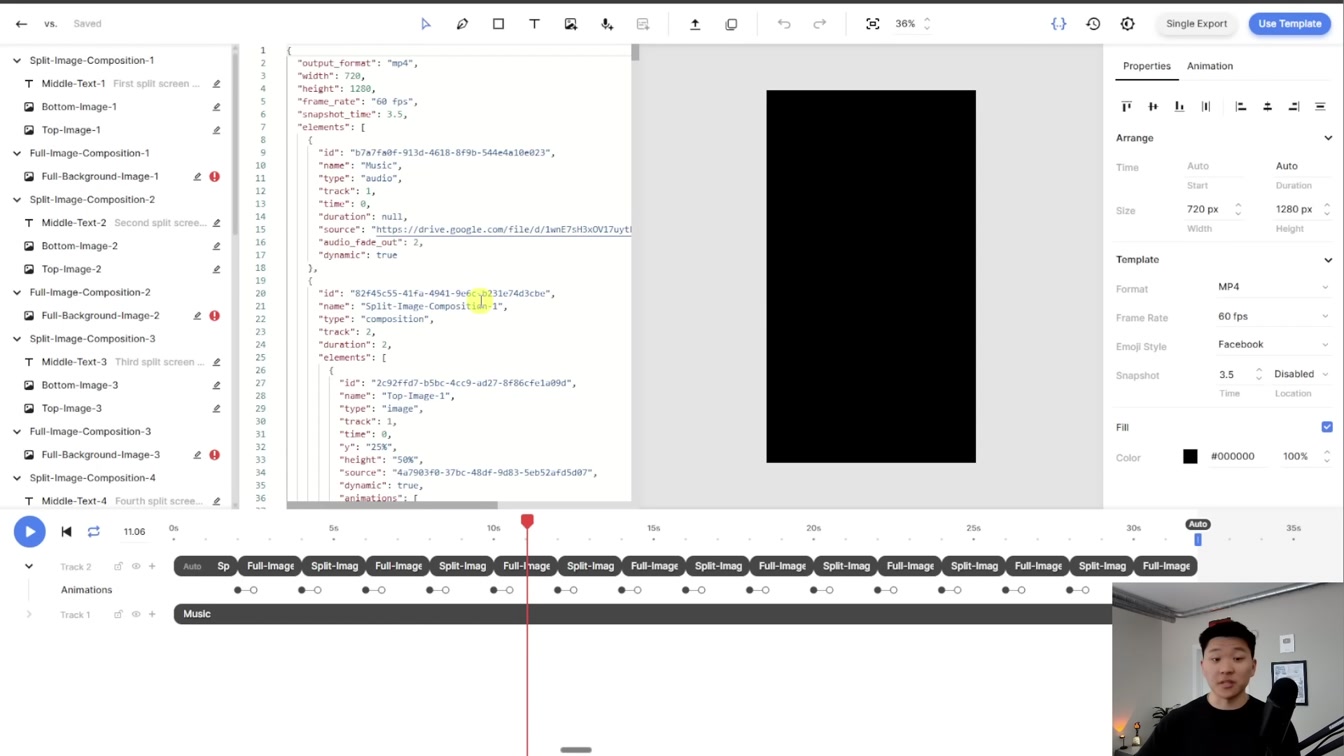Screen dimensions: 1344x756
Task: Toggle the lock on Track 1
Action: point(118,615)
